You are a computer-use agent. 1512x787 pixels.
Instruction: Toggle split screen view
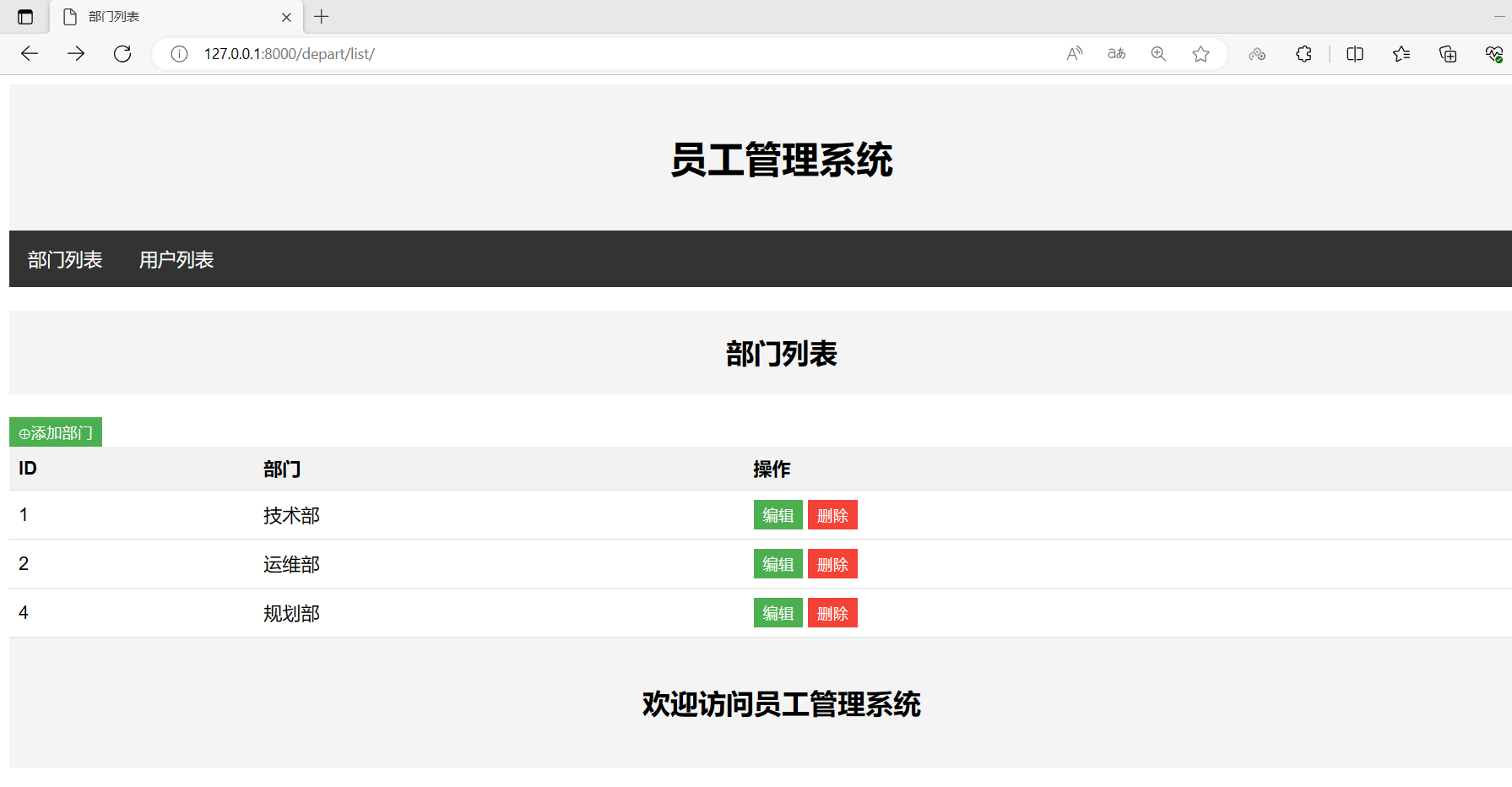point(1355,54)
